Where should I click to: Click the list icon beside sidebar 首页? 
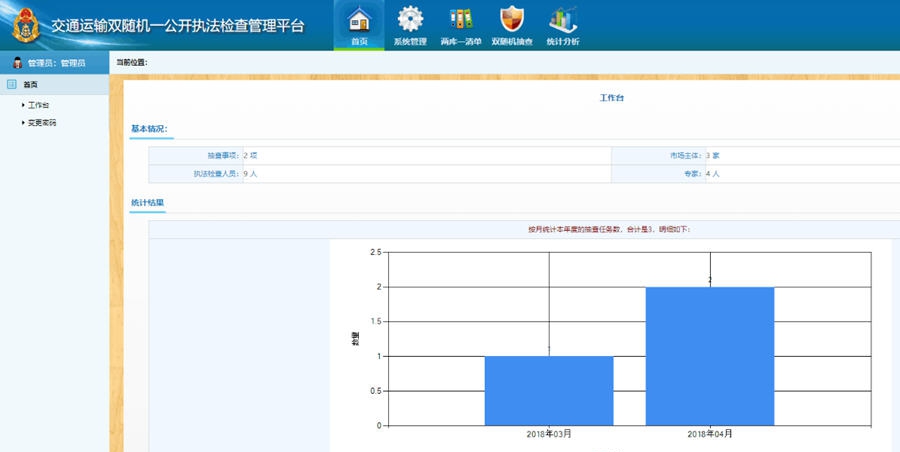click(x=12, y=84)
